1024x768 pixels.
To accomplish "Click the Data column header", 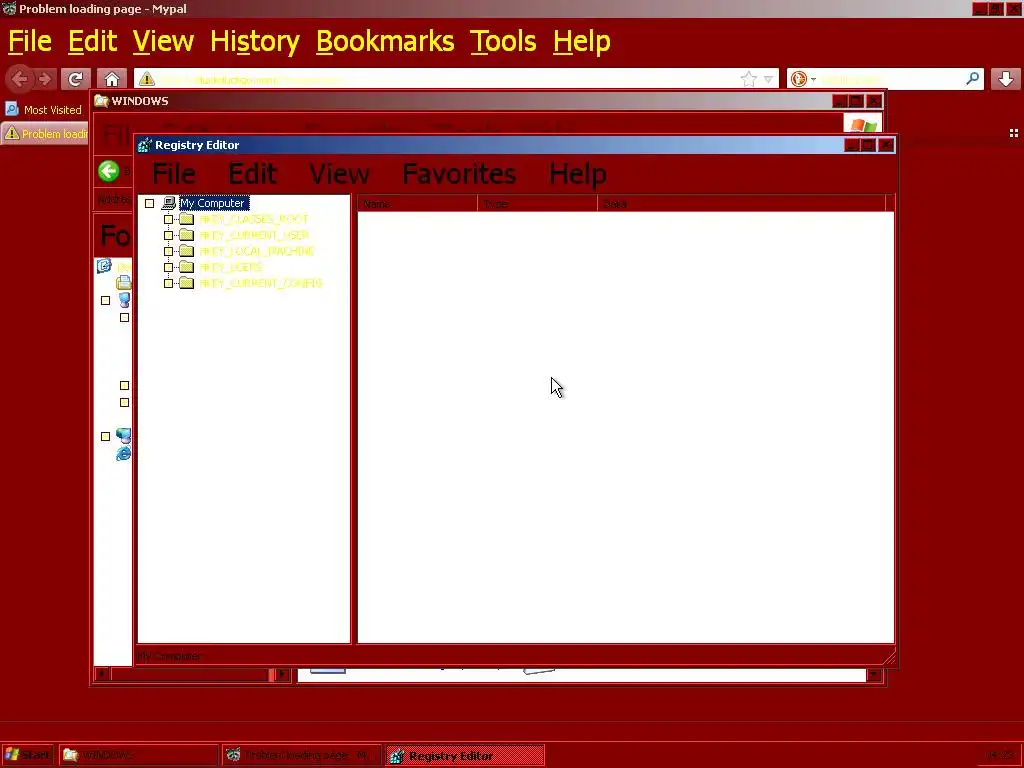I will click(x=741, y=204).
